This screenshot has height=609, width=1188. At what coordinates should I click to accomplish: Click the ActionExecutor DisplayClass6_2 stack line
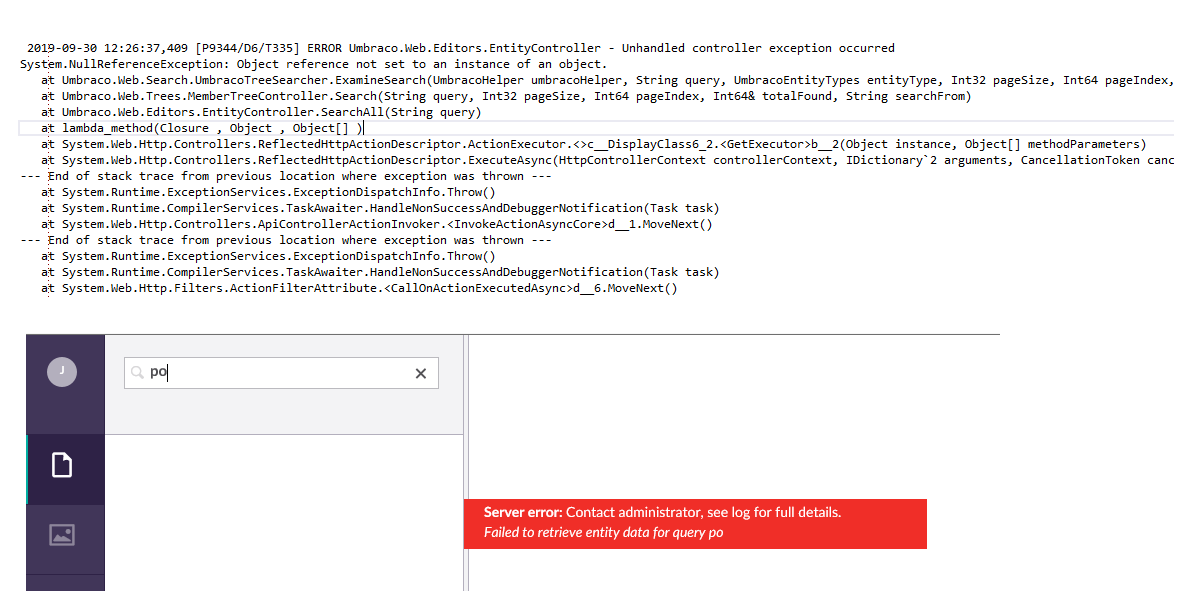click(594, 144)
